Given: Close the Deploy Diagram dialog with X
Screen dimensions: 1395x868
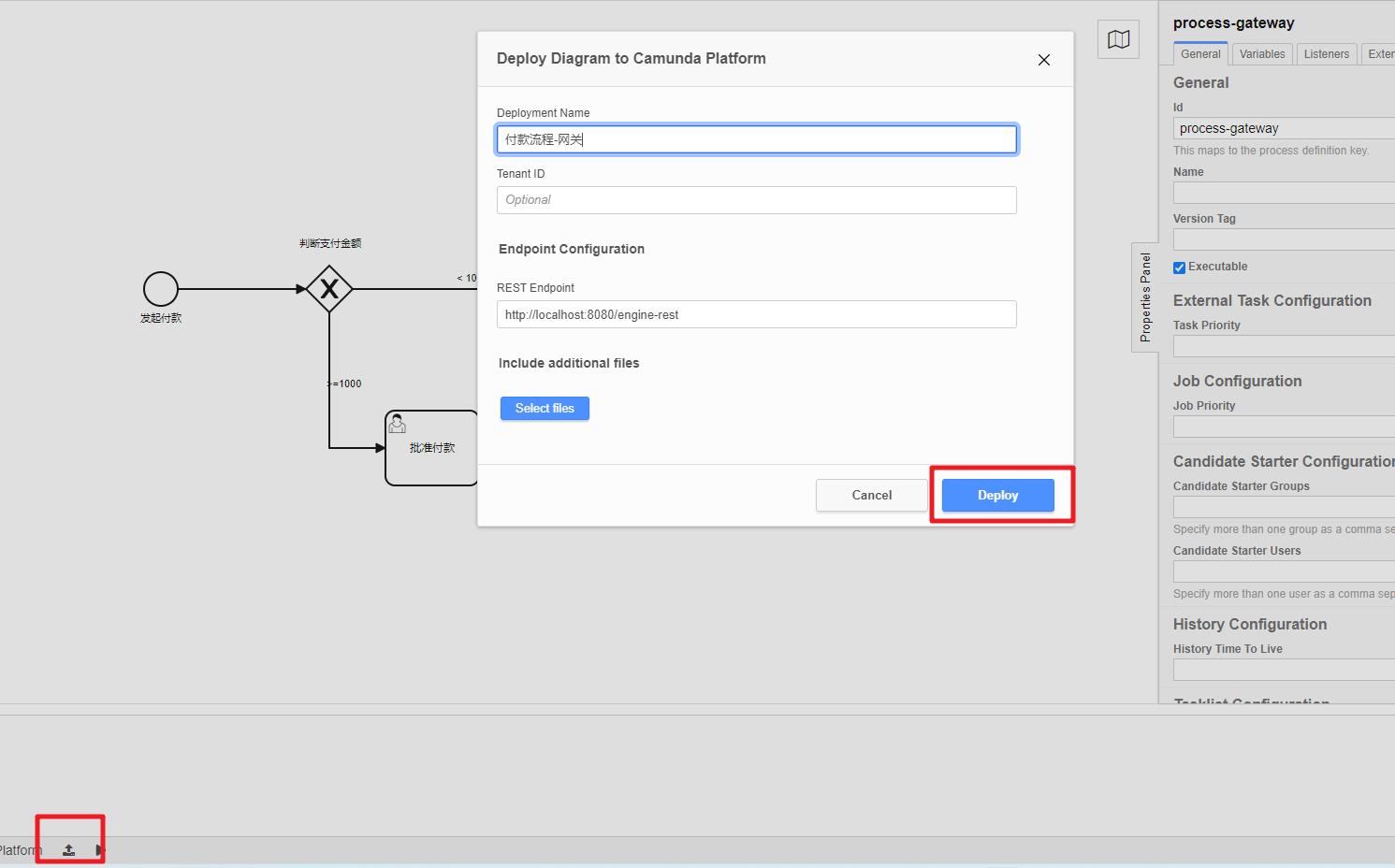Looking at the screenshot, I should click(x=1044, y=60).
